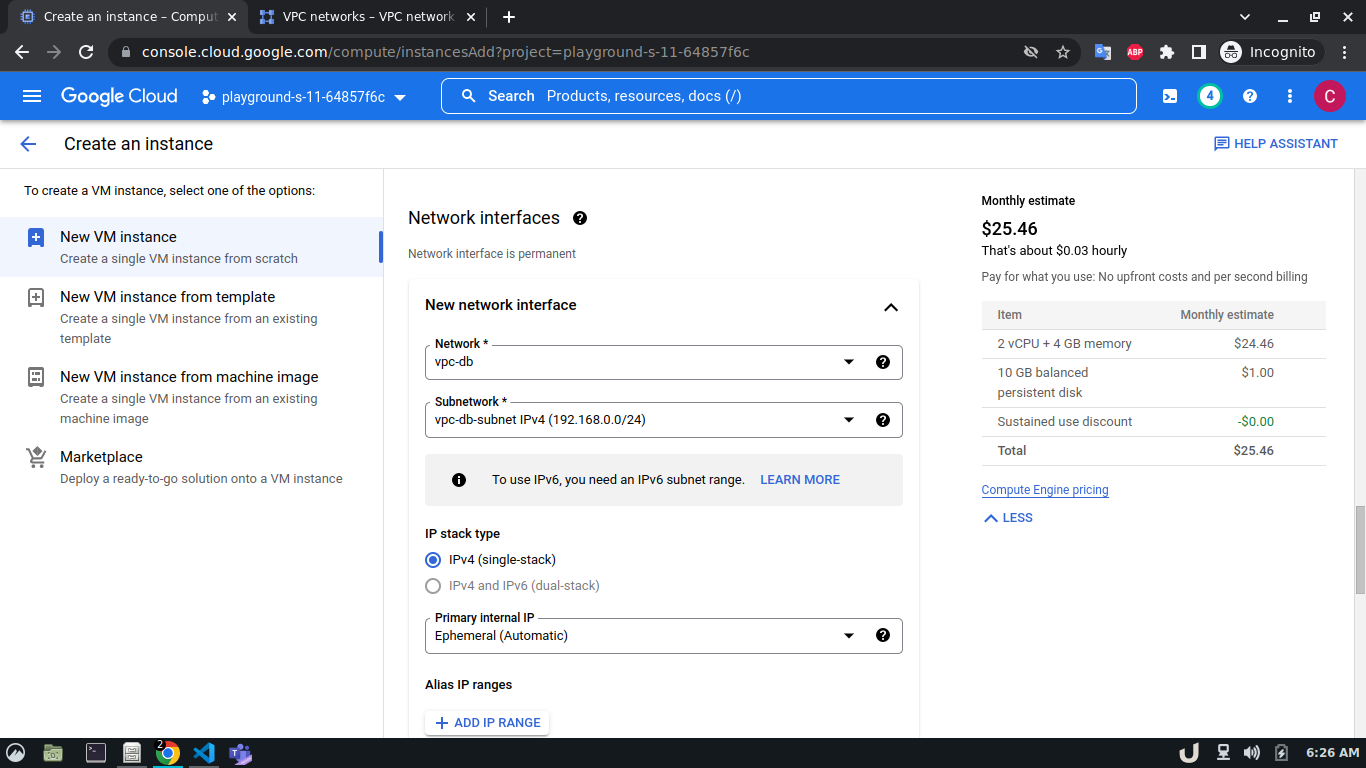
Task: Click help icon for Network field
Action: tap(883, 362)
